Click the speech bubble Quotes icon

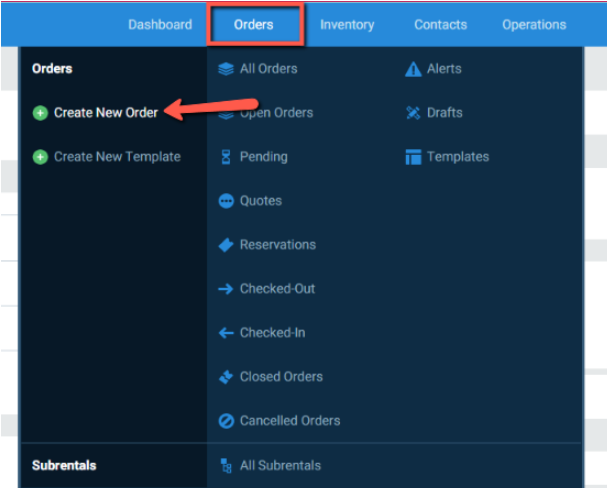[x=226, y=201]
